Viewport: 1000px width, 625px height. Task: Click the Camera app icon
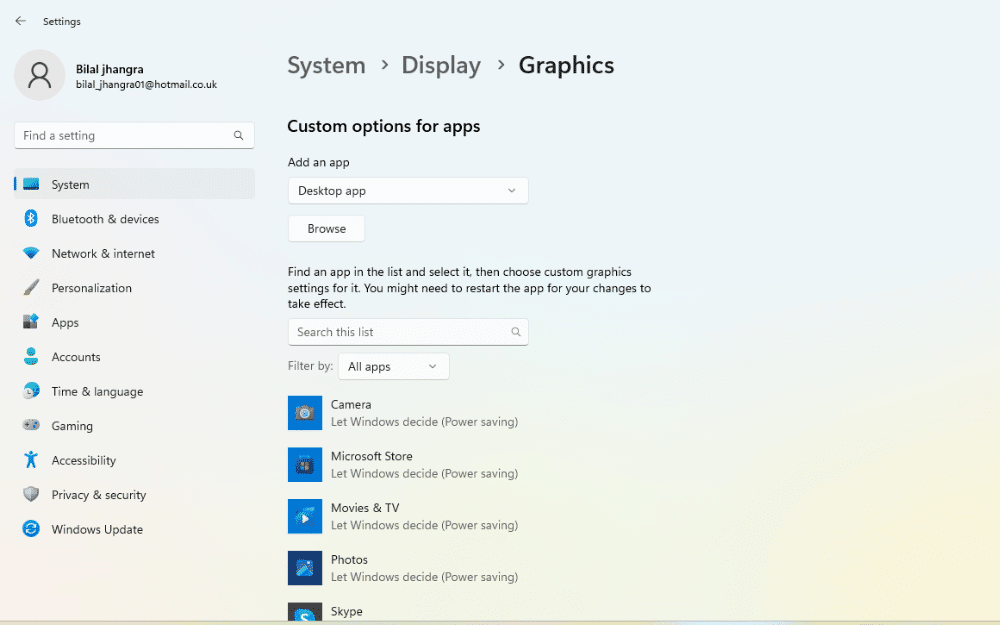[305, 413]
